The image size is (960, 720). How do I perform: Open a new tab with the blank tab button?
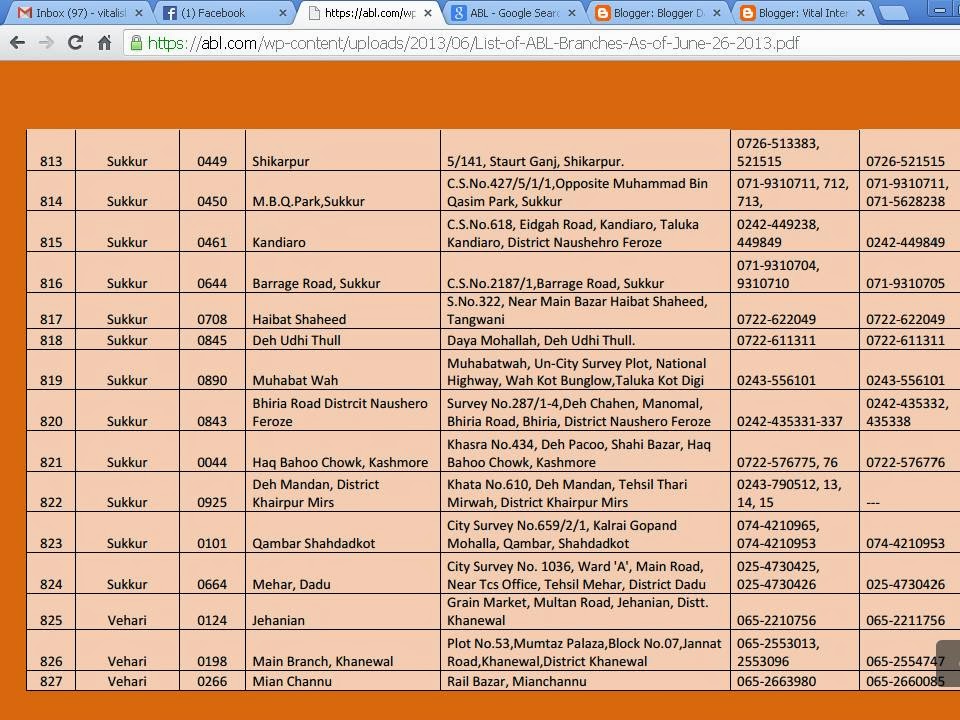click(x=894, y=13)
